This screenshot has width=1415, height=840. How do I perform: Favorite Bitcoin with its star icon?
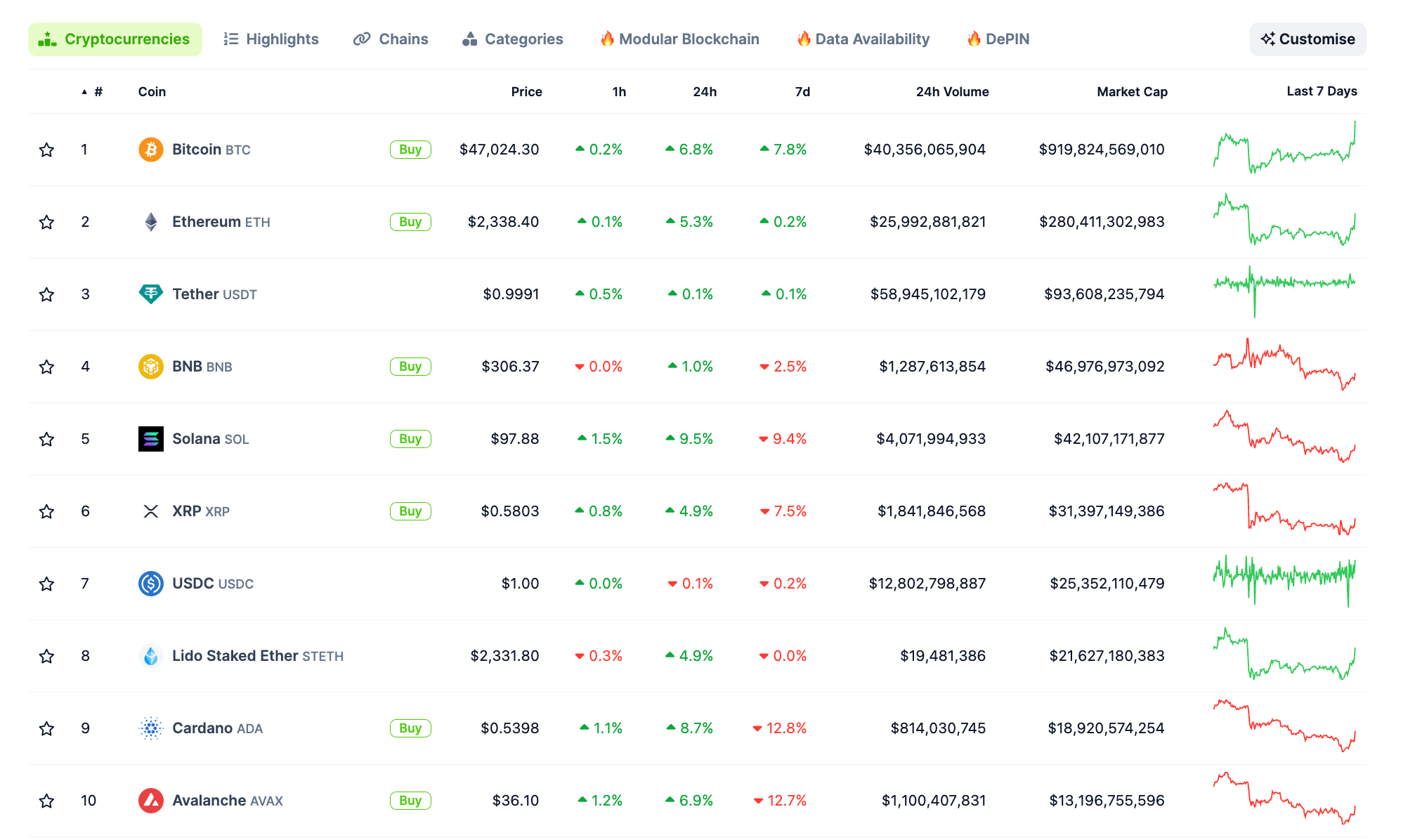click(x=46, y=150)
